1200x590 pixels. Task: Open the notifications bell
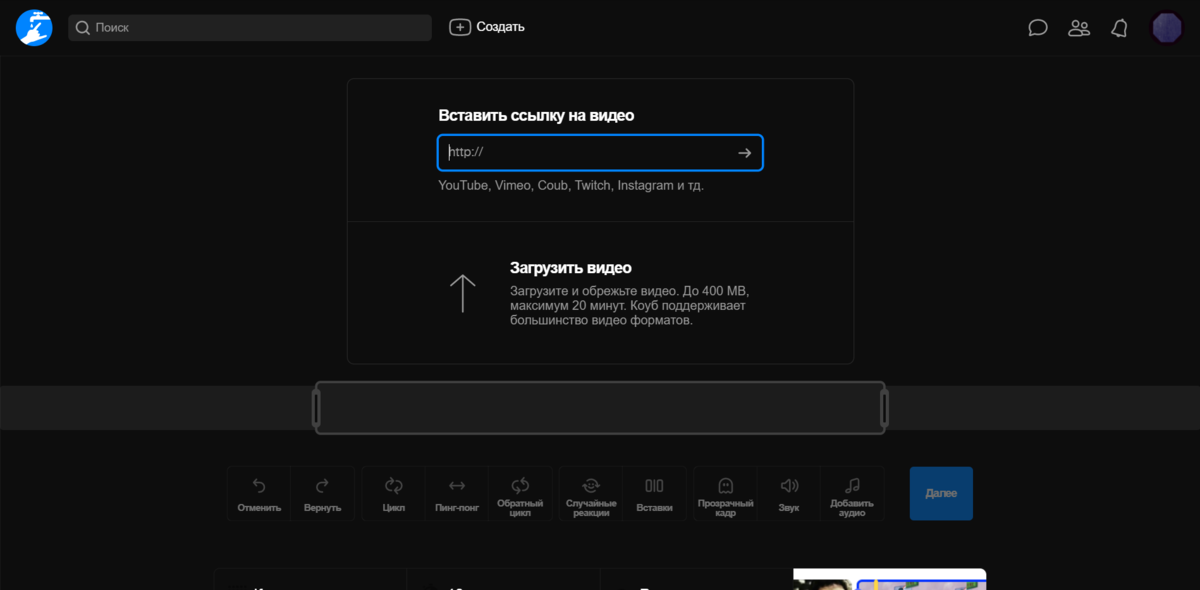pos(1120,28)
